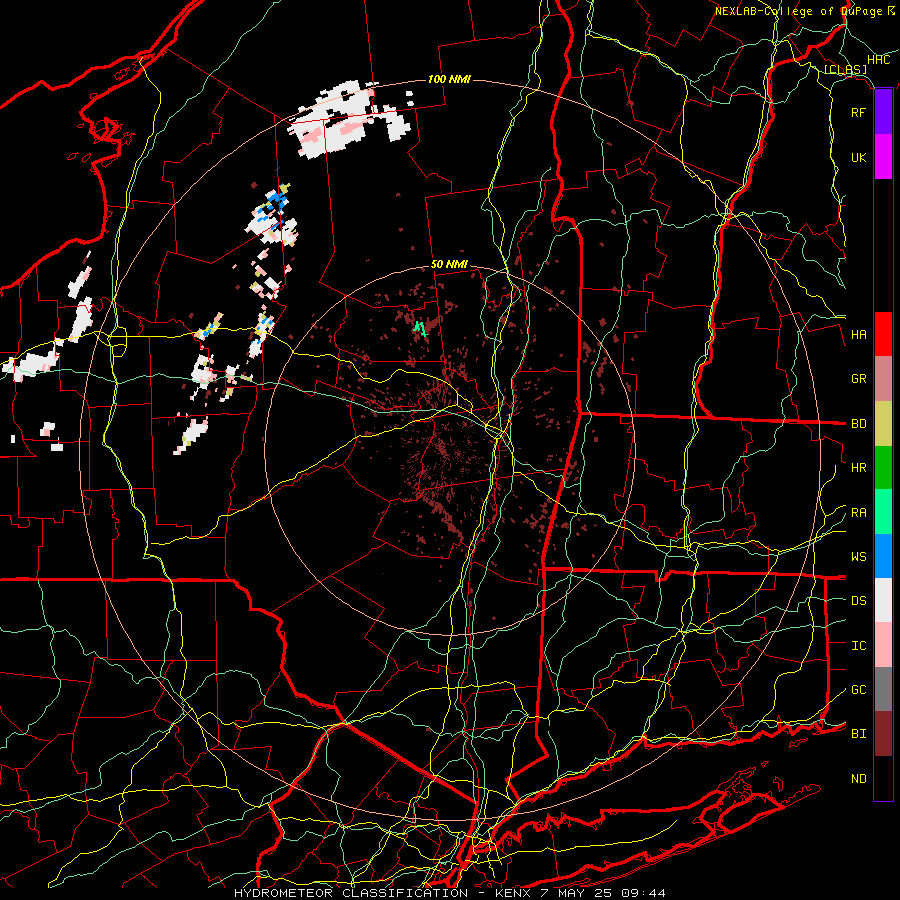The height and width of the screenshot is (900, 900).
Task: Click the "[CLAS]" units label
Action: [845, 70]
